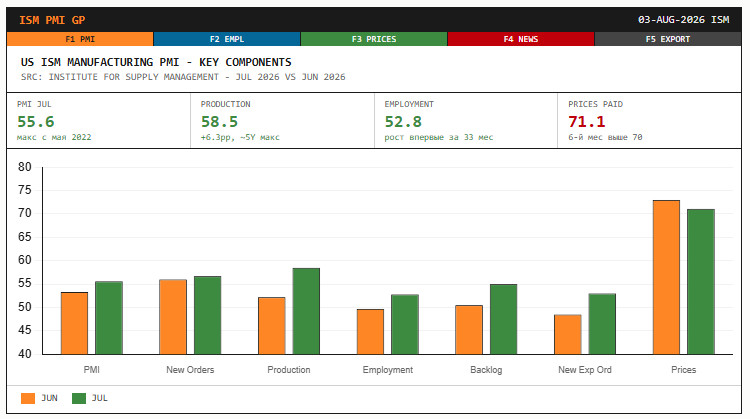Screen dimensions: 750x419
Task: Click the orange JUN bar for Production
Action: [272, 326]
